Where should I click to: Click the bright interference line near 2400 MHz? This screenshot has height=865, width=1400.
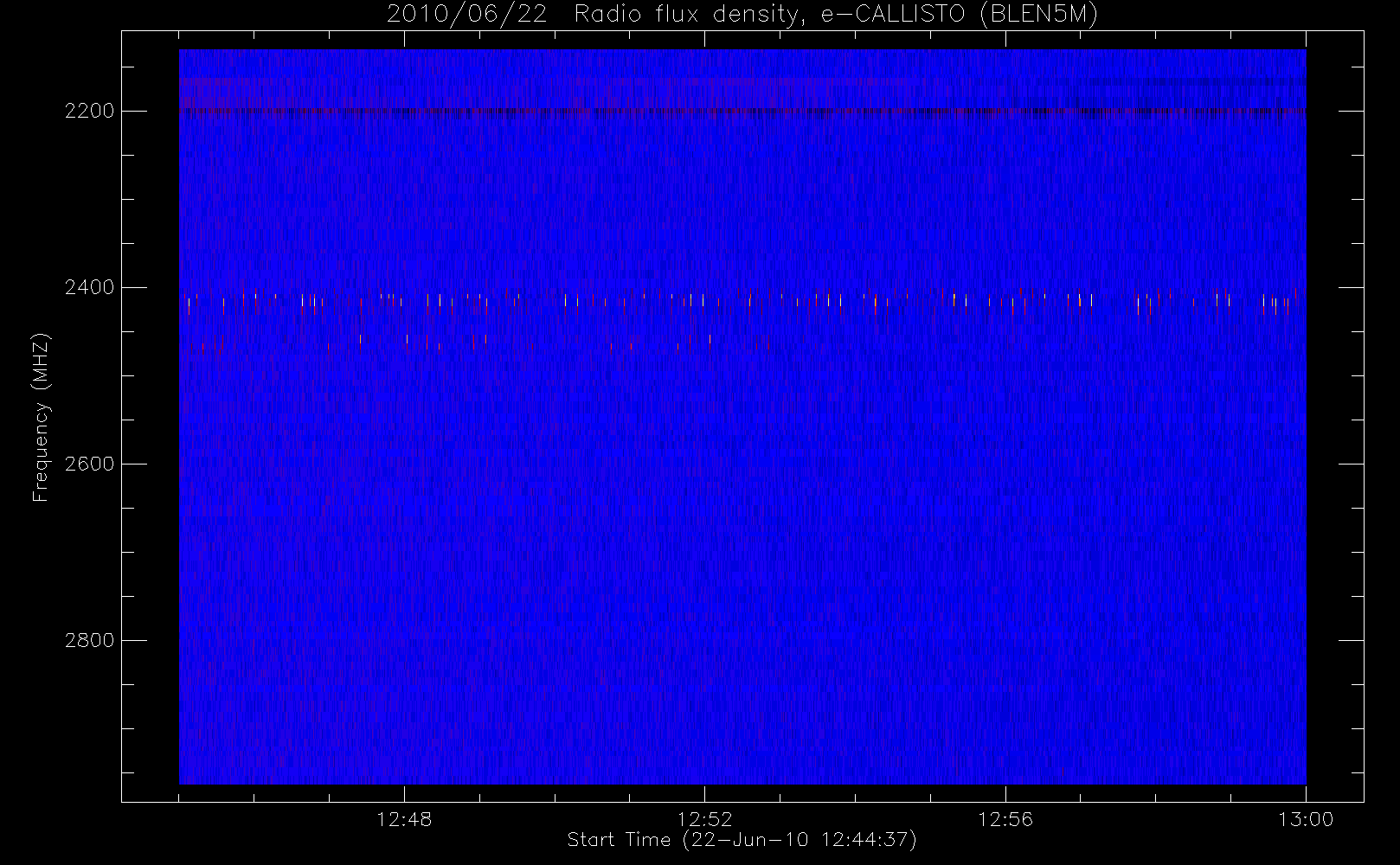pos(742,300)
